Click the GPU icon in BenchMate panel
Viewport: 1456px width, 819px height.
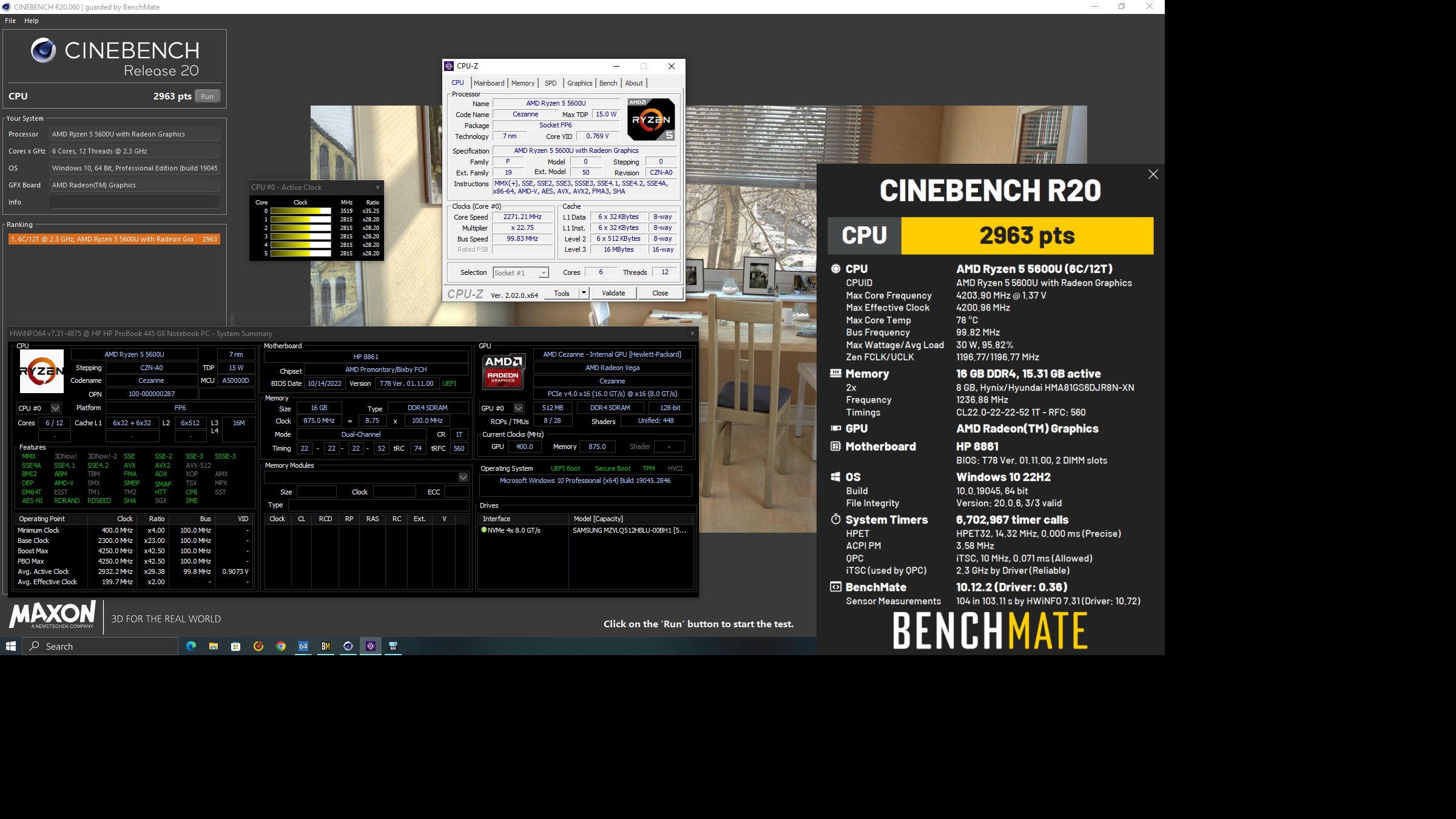(x=835, y=428)
